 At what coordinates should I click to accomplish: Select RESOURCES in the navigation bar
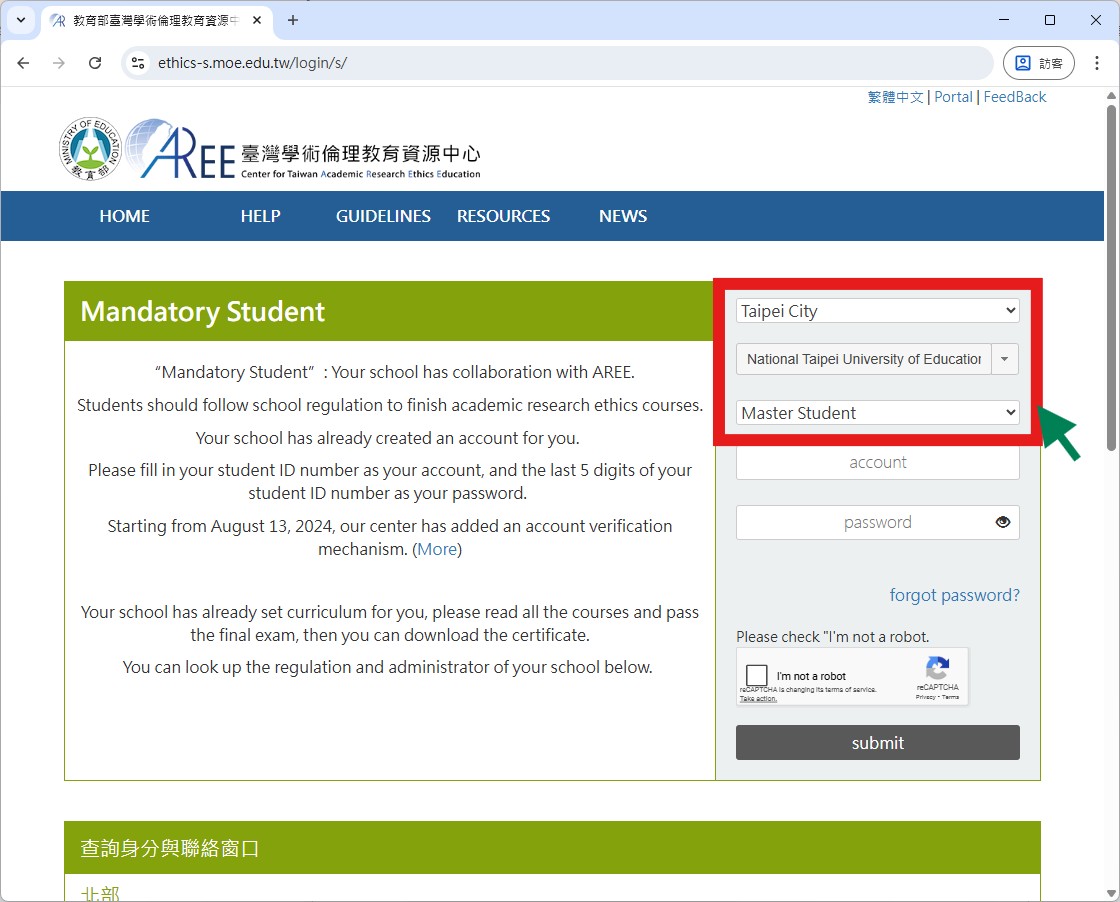503,216
